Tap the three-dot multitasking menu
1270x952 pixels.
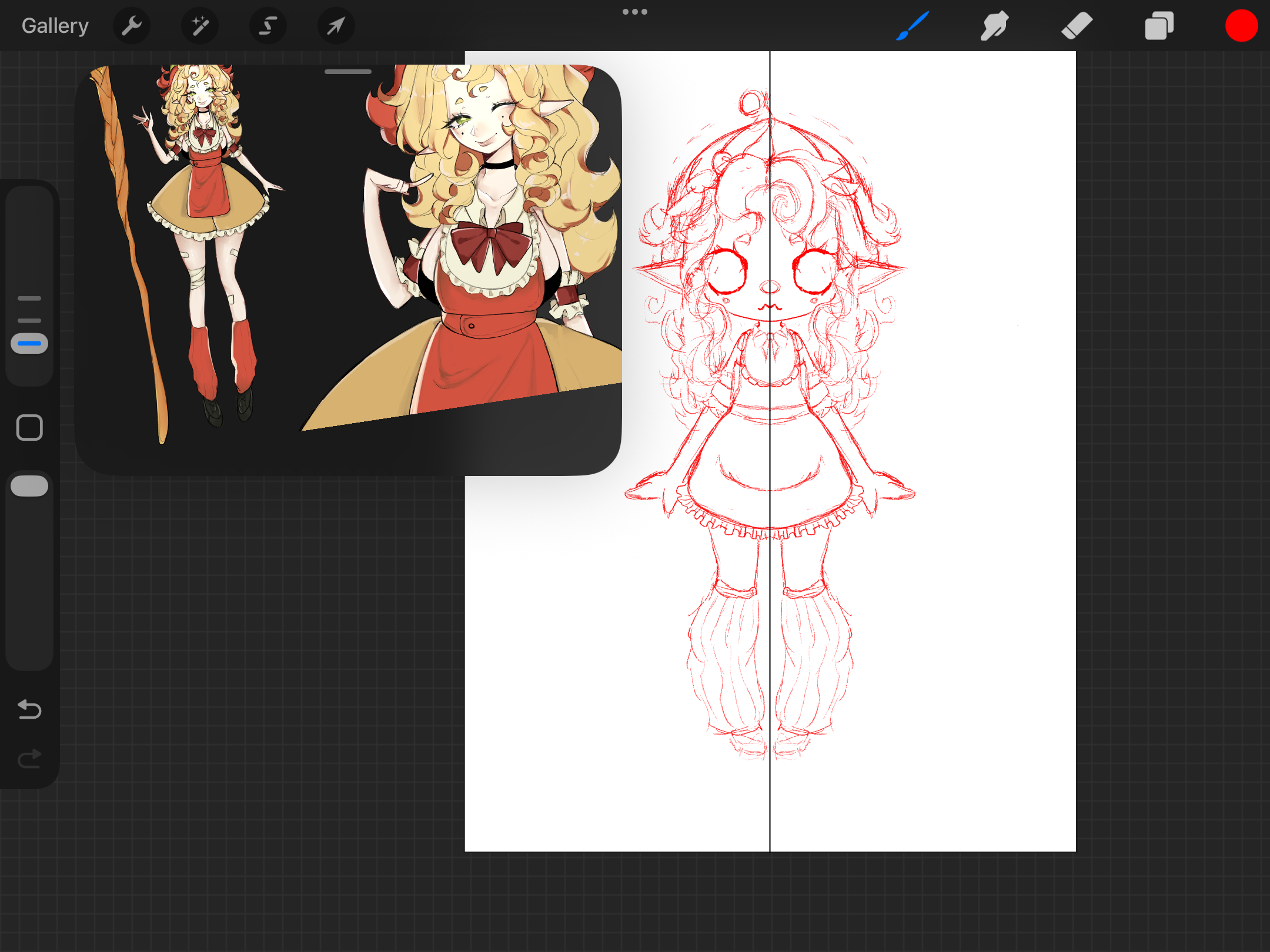click(x=635, y=12)
